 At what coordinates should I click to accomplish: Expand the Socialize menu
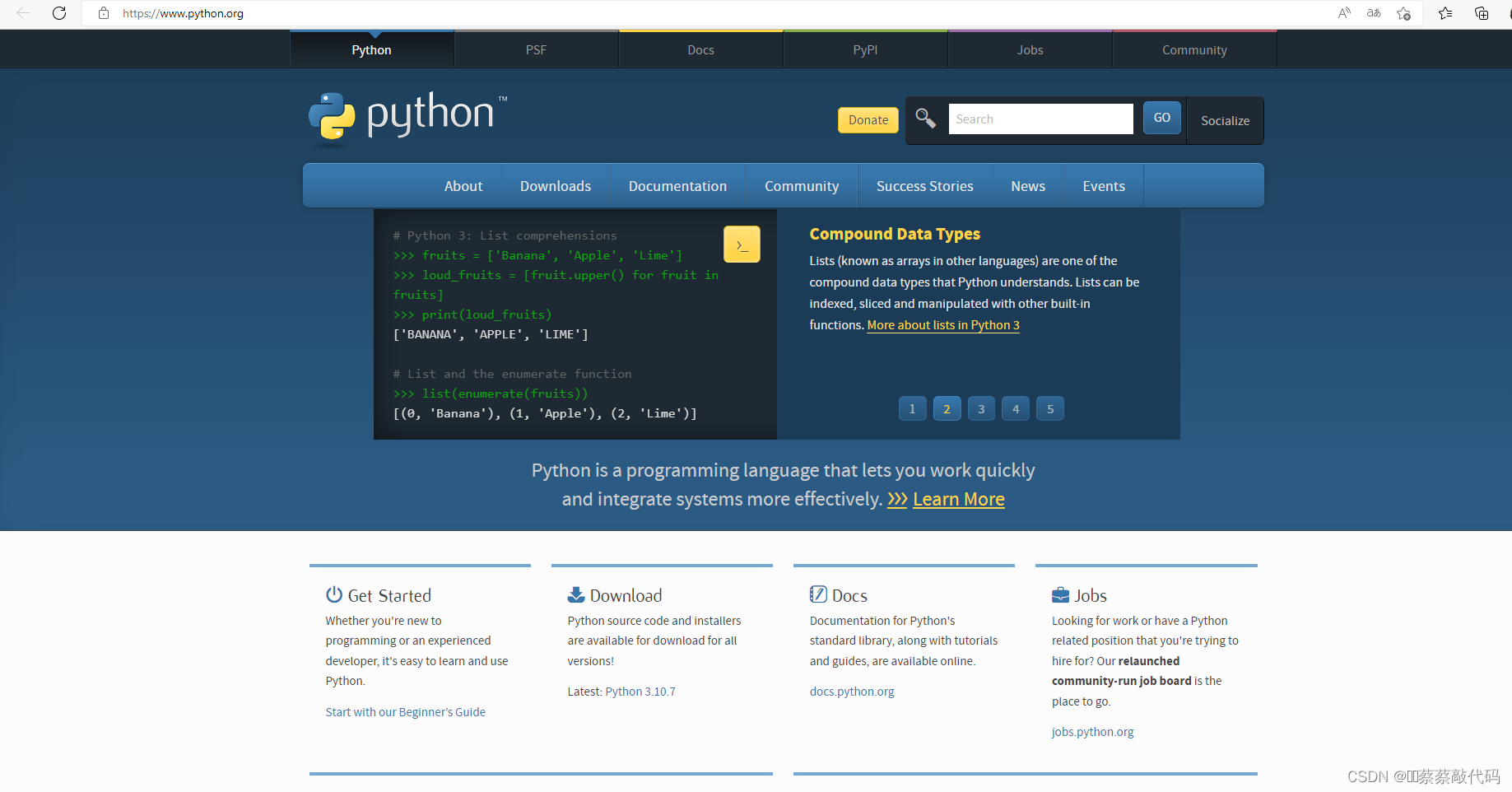point(1226,120)
